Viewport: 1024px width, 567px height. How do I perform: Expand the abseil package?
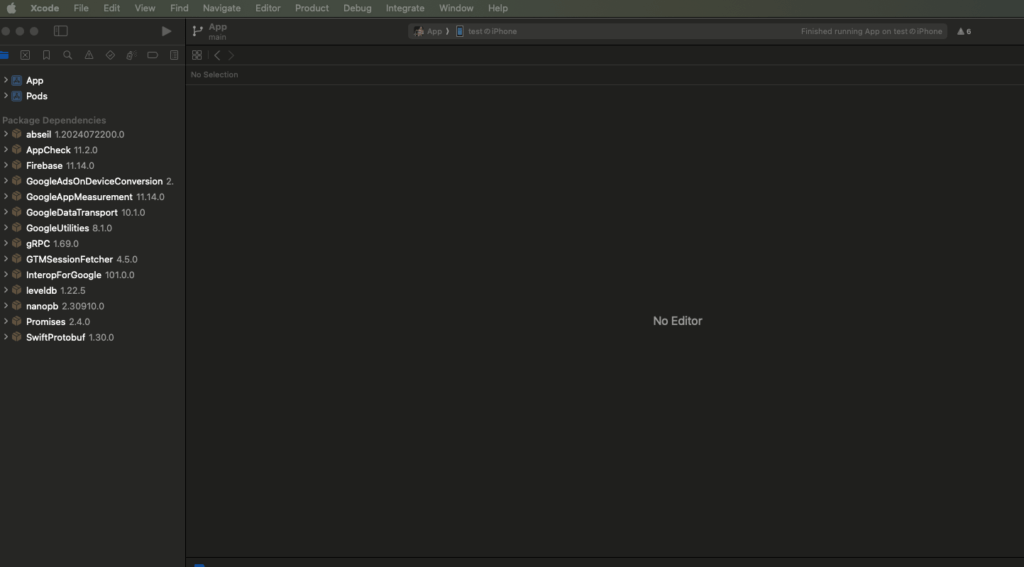tap(5, 134)
